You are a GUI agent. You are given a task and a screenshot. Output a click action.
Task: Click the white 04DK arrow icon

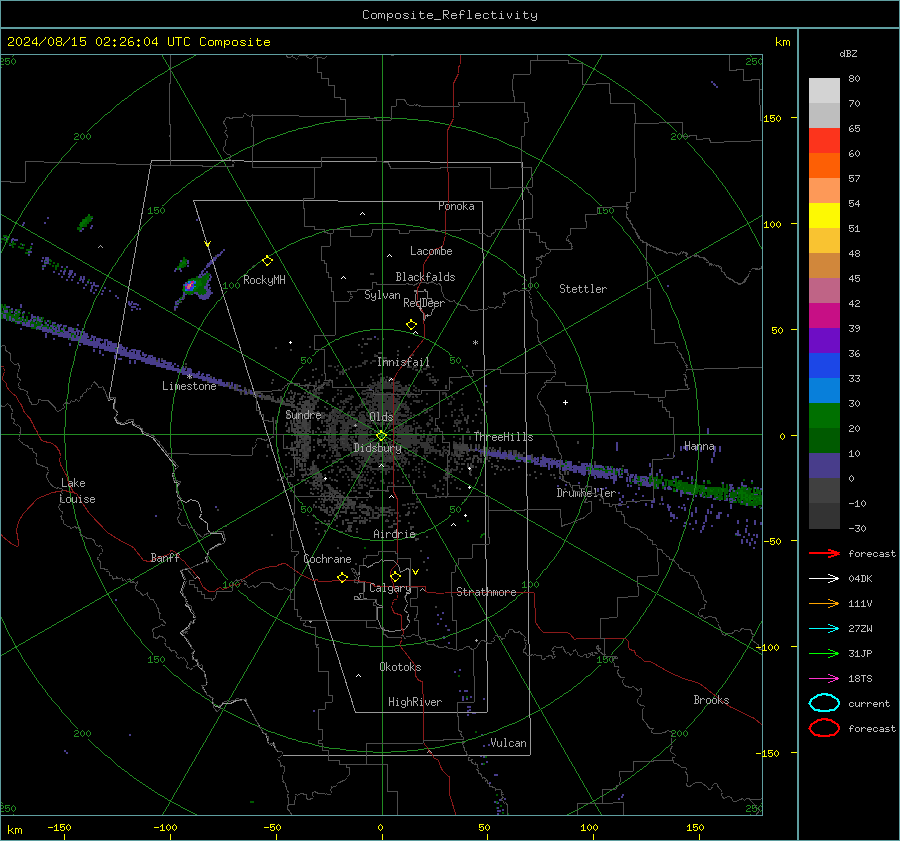(824, 578)
